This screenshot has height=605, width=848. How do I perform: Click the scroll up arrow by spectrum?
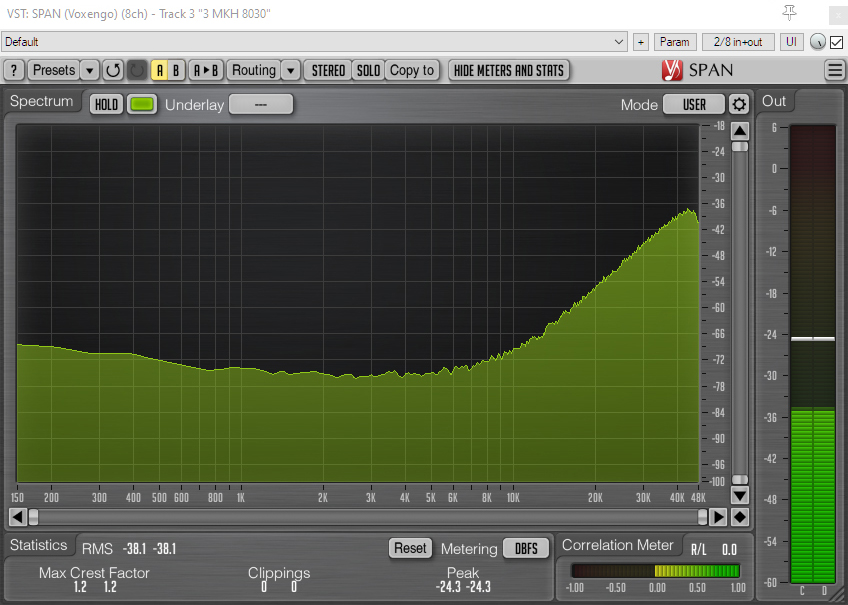coord(740,131)
